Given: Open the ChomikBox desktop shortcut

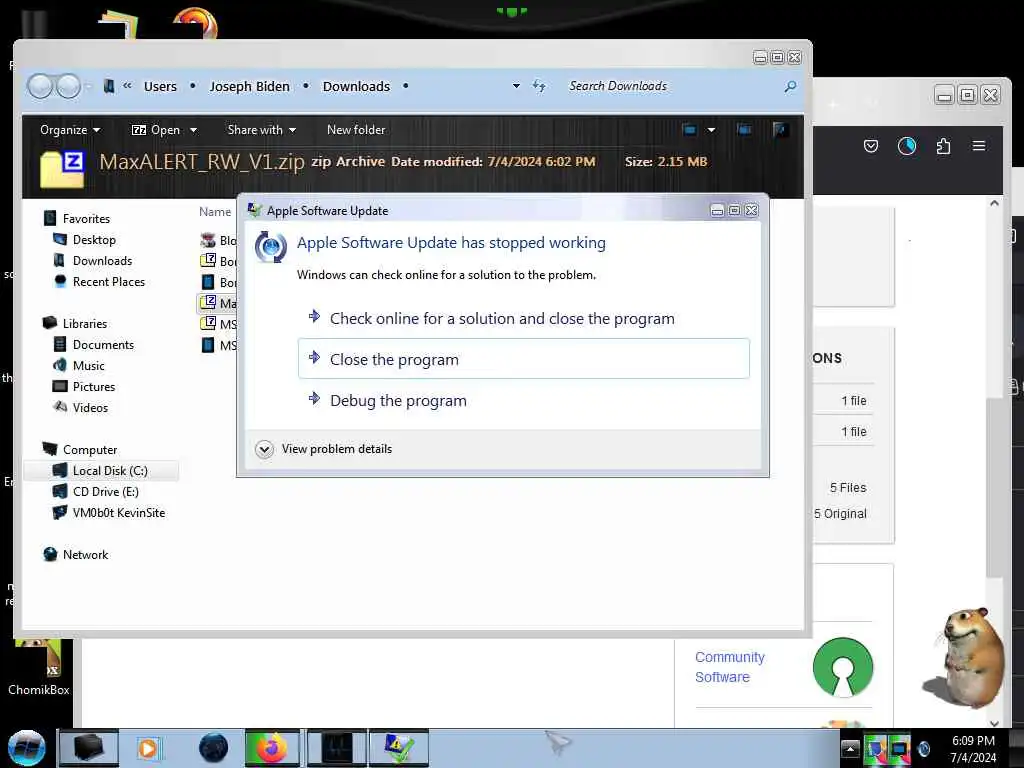Looking at the screenshot, I should [39, 667].
